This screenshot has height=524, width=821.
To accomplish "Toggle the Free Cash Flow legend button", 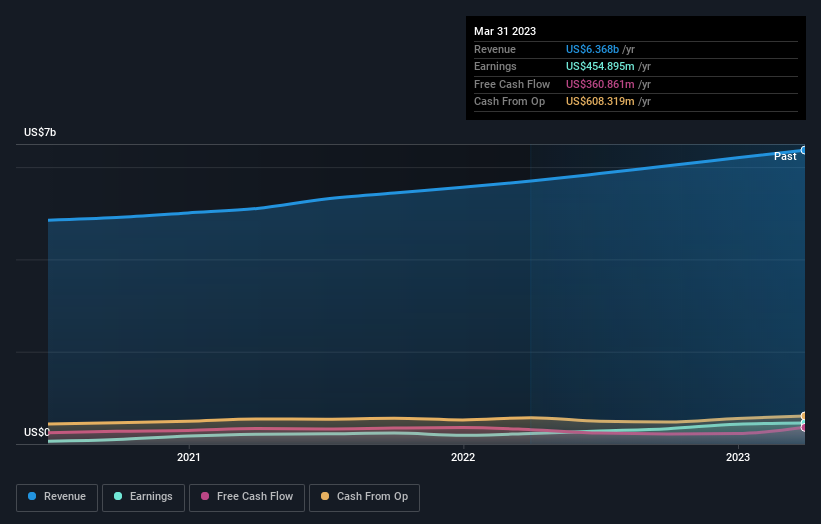I will [247, 497].
